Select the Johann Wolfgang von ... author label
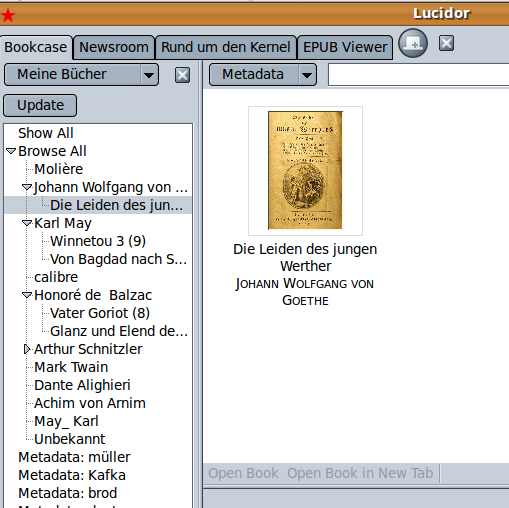509x508 pixels. (x=111, y=187)
